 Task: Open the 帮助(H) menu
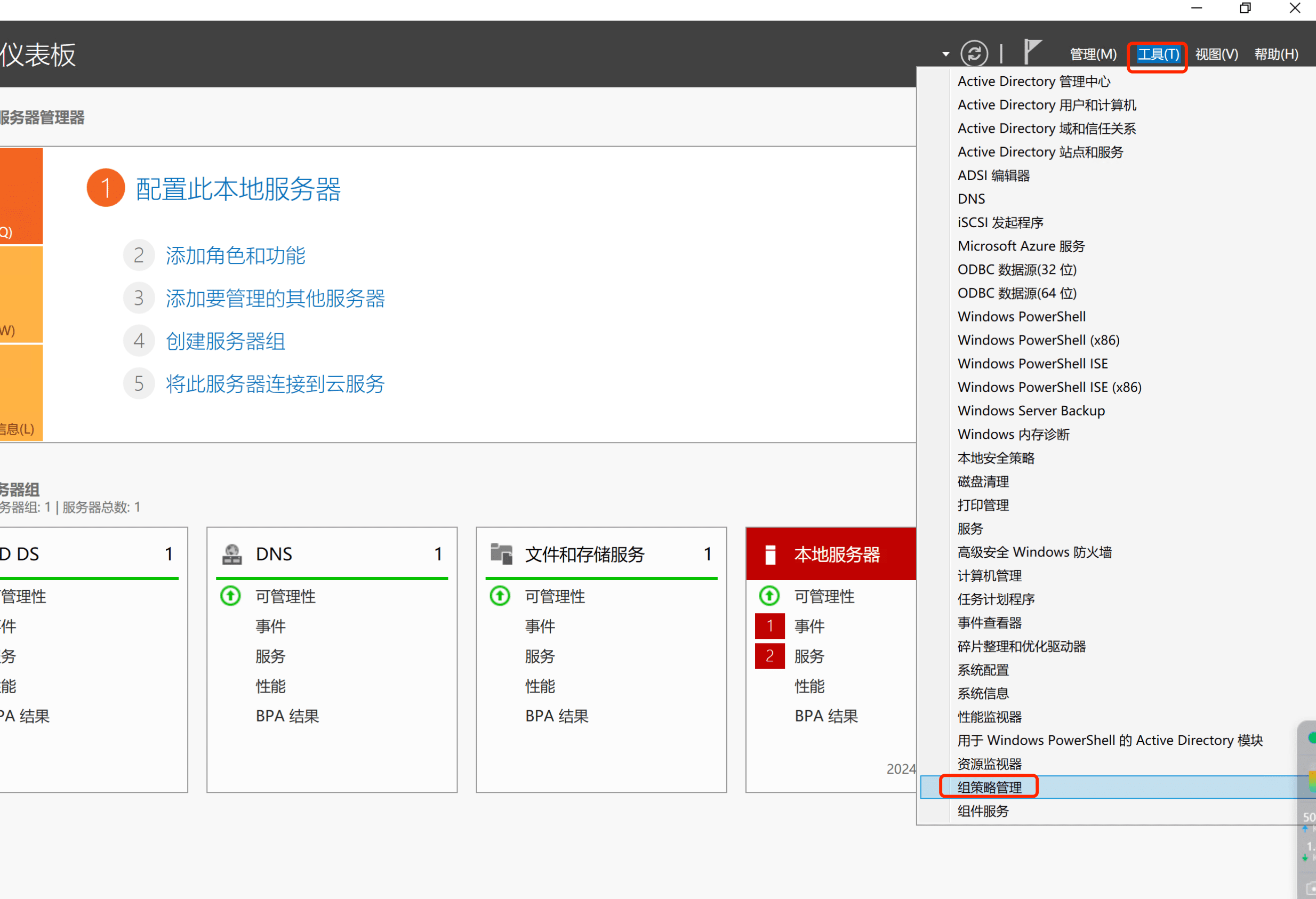click(x=1276, y=54)
